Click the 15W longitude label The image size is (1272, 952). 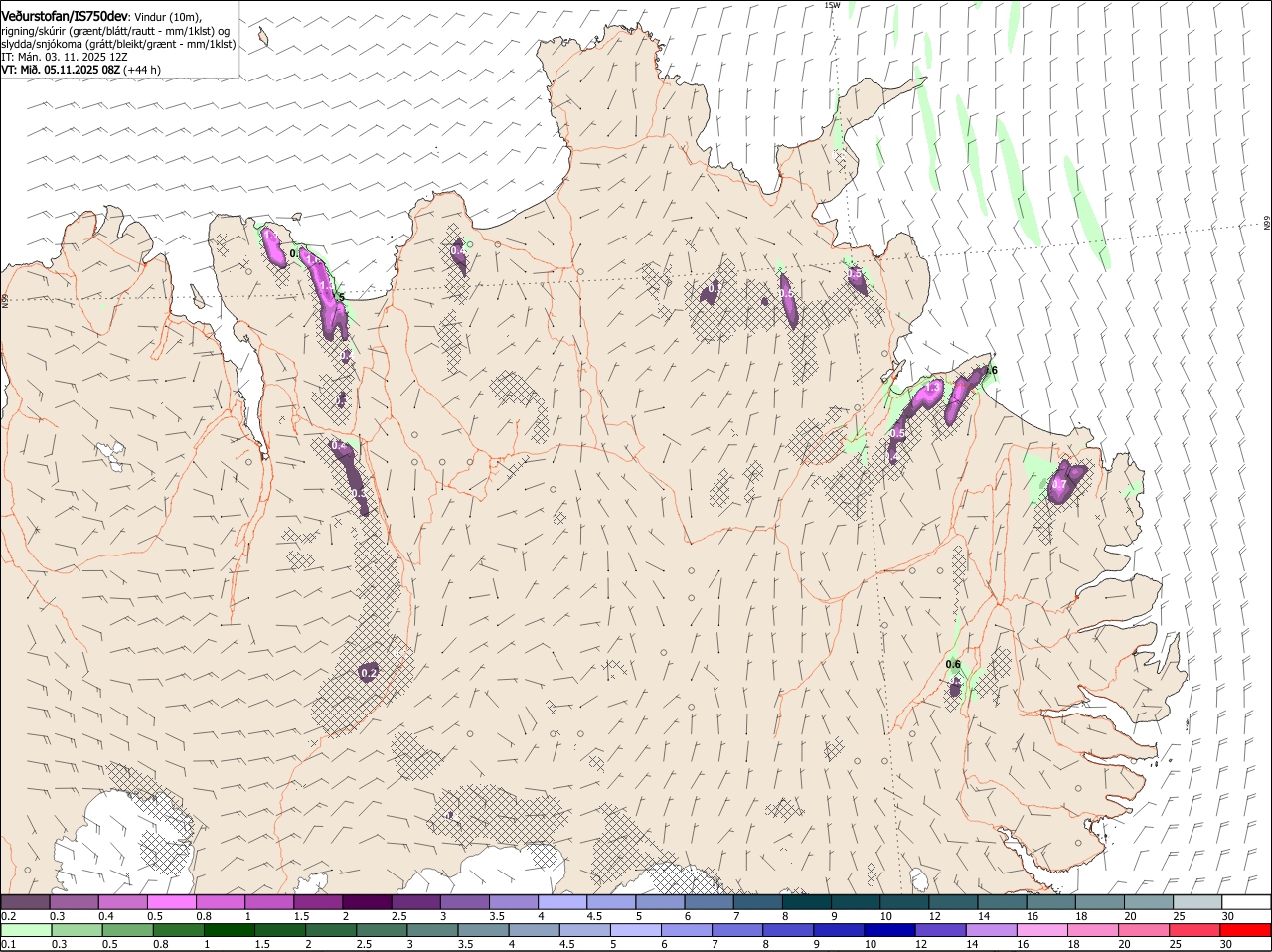click(x=833, y=5)
